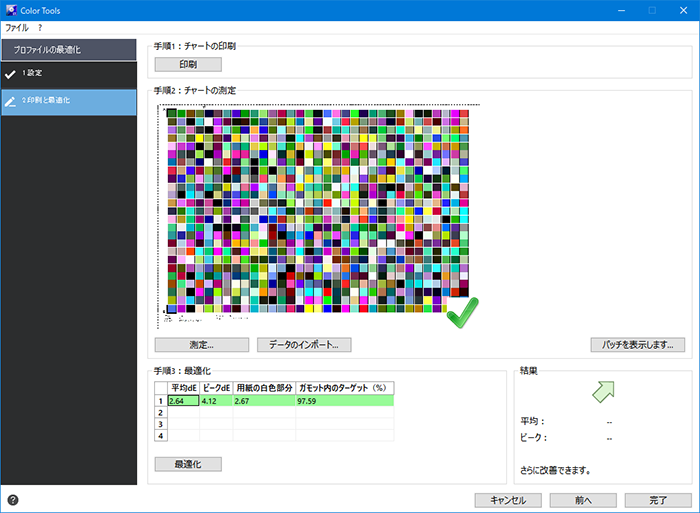Image resolution: width=700 pixels, height=513 pixels.
Task: Select step 2 印刷と最適化 in the sidebar
Action: tap(69, 102)
